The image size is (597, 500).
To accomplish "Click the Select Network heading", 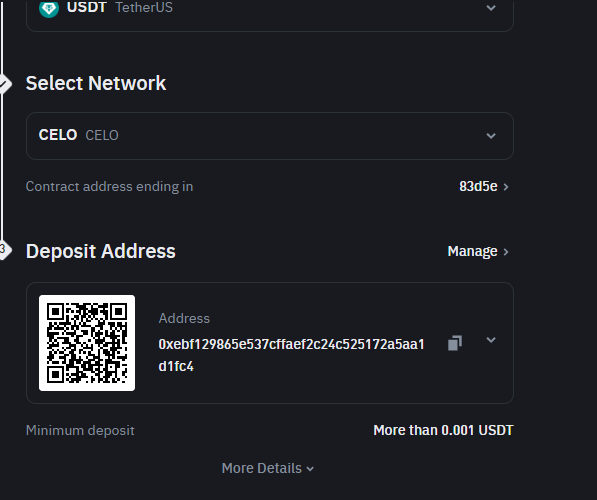I will (96, 83).
